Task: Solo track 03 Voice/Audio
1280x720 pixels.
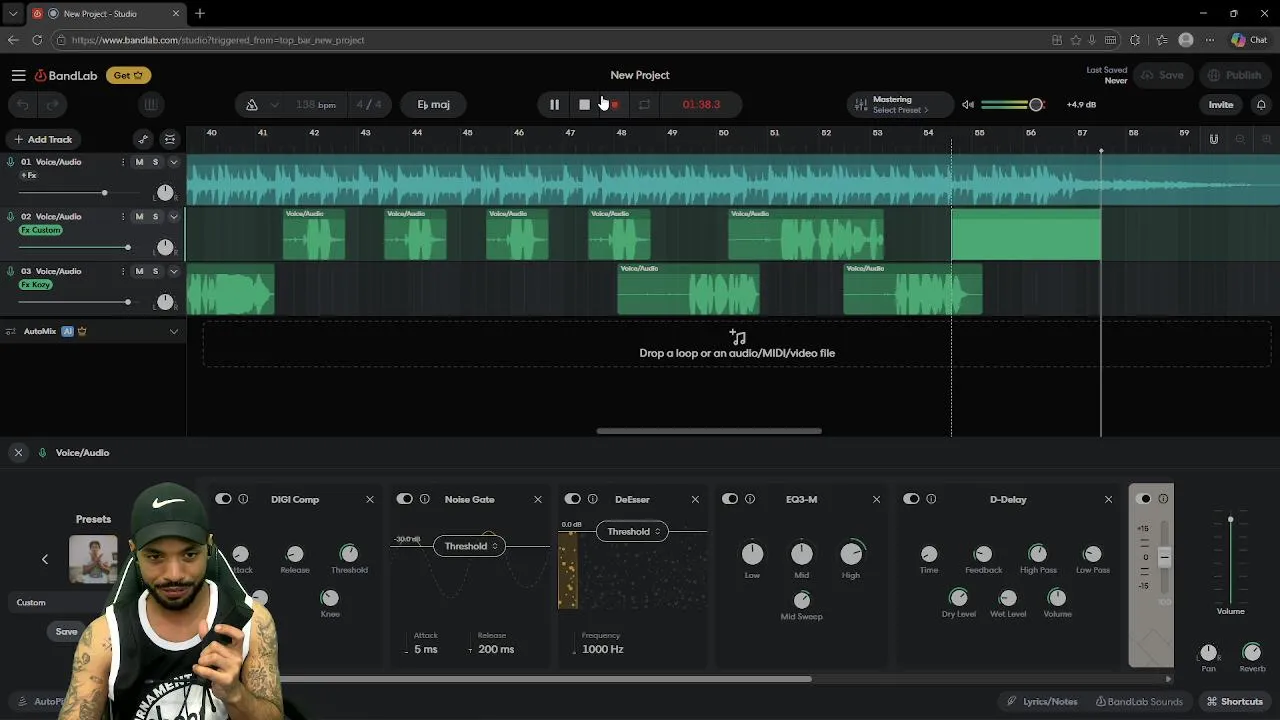Action: click(155, 271)
